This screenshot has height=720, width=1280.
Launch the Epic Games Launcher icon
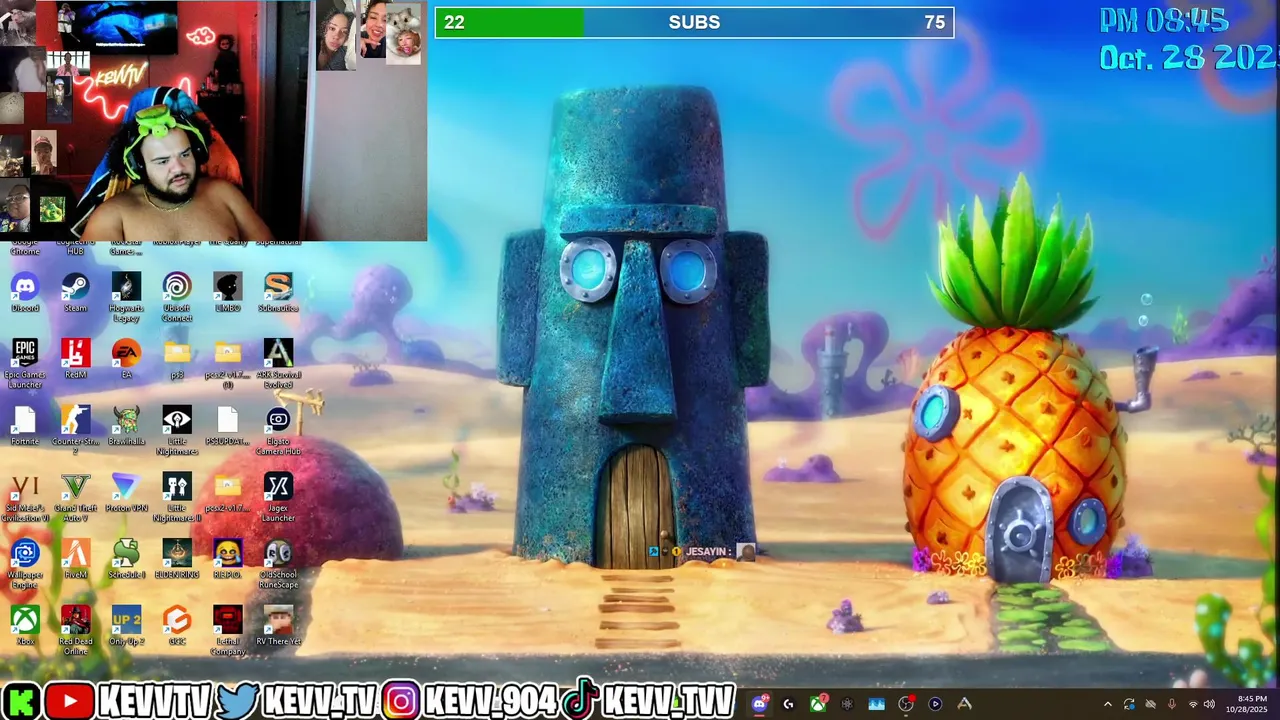tap(25, 364)
